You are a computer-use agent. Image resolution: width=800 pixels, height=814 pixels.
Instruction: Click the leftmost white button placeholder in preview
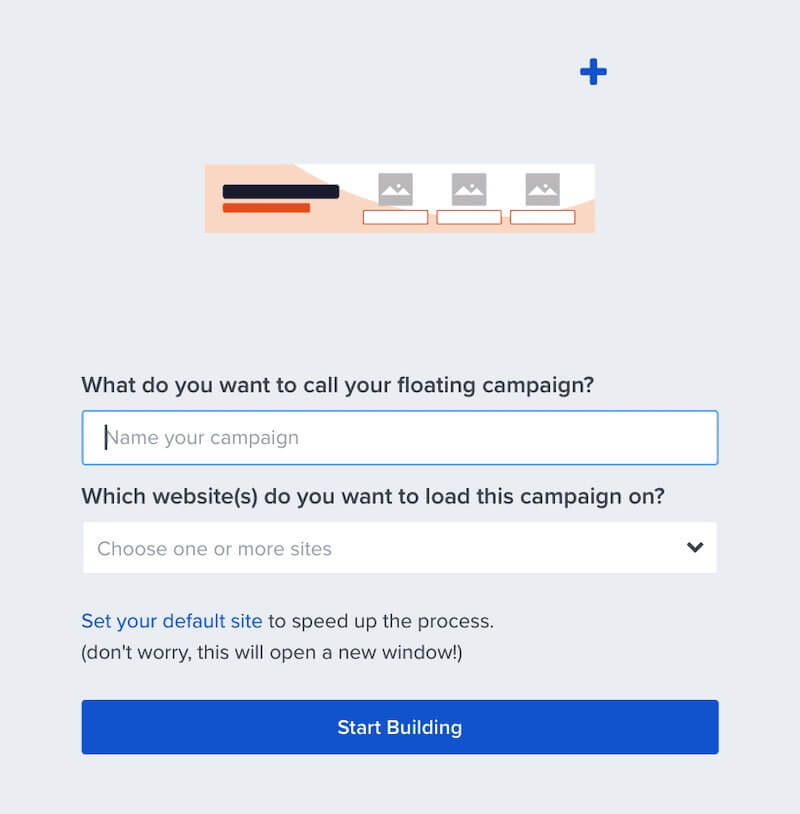click(395, 217)
